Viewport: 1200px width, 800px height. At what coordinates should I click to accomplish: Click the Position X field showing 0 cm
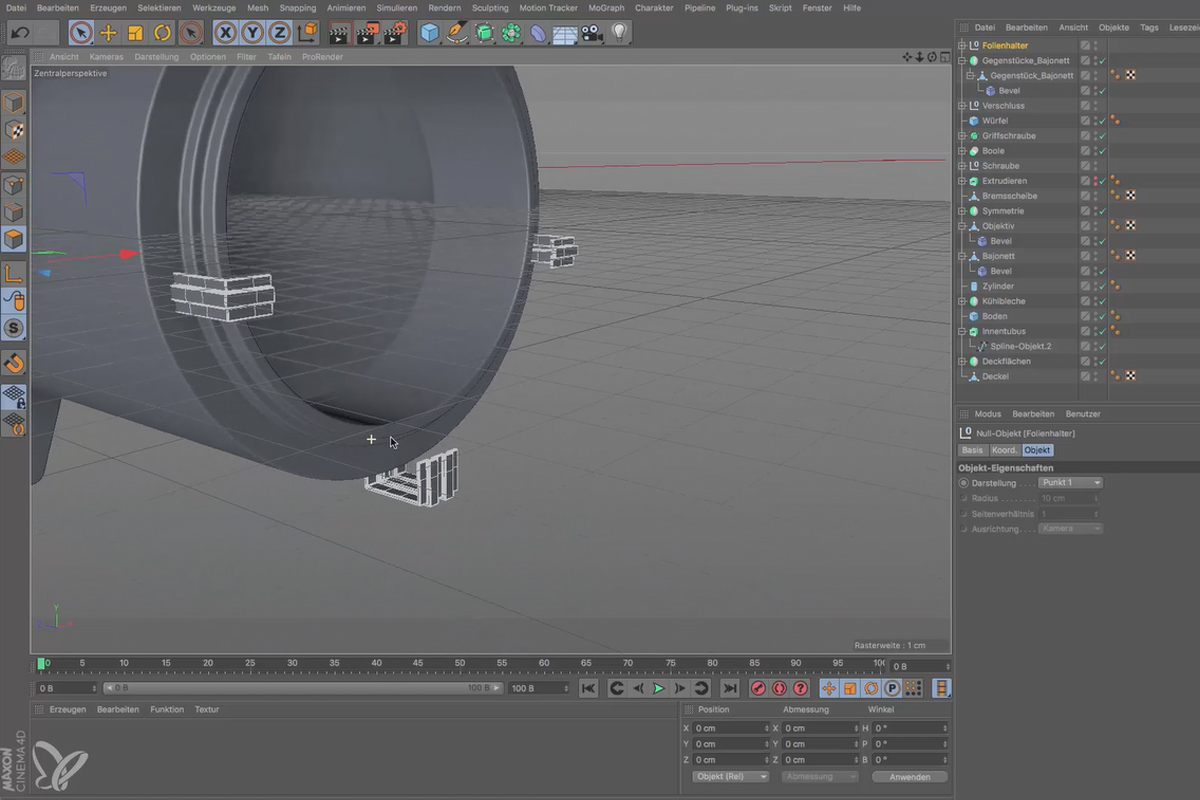point(731,728)
